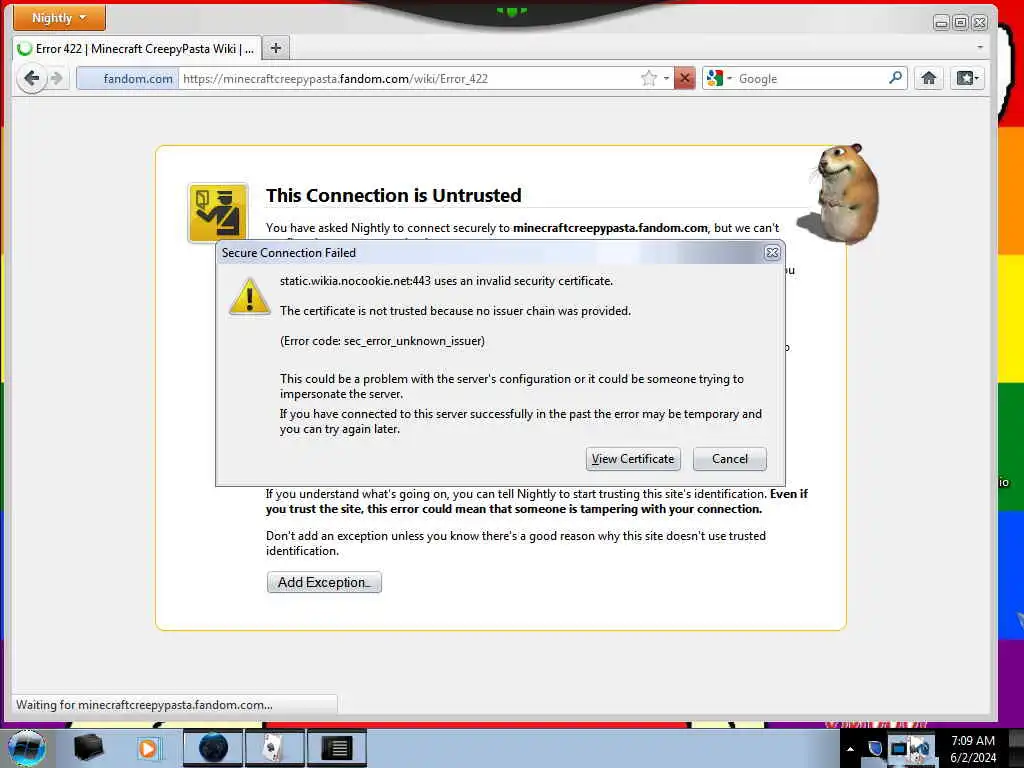Click the yellow warning triangle icon
1024x768 pixels.
pos(249,296)
